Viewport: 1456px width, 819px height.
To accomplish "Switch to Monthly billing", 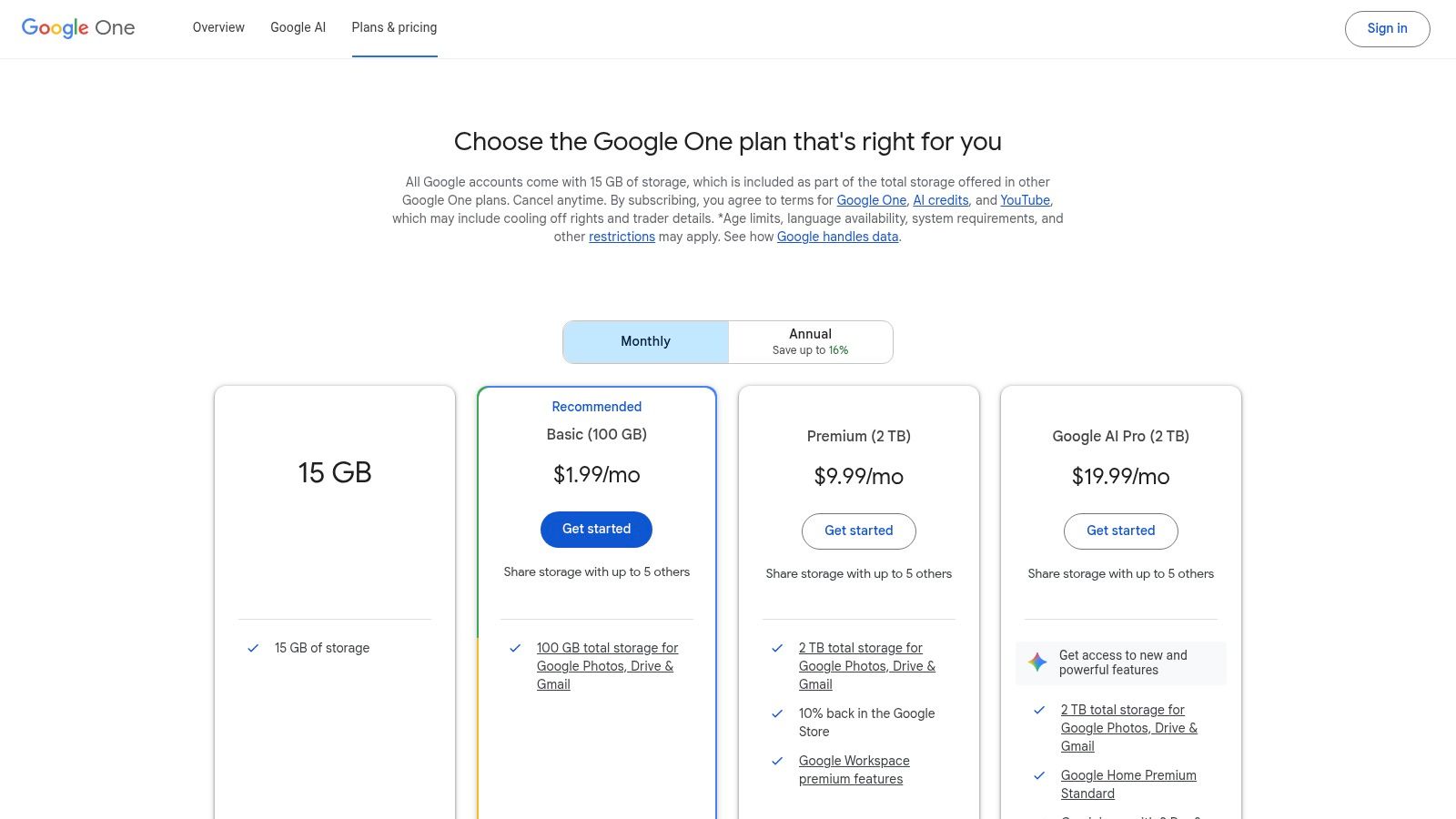I will (645, 341).
